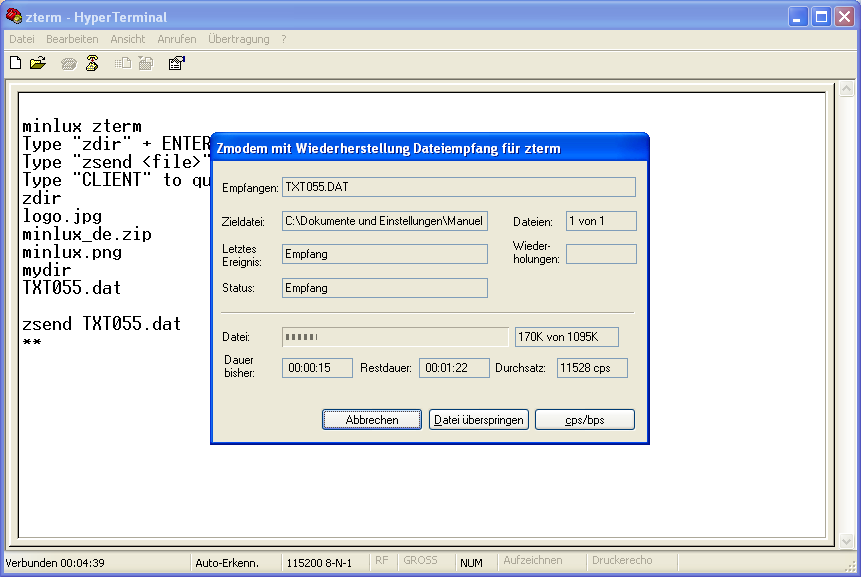Click the HyperTerminal title bar app icon
The width and height of the screenshot is (861, 577).
coord(13,16)
